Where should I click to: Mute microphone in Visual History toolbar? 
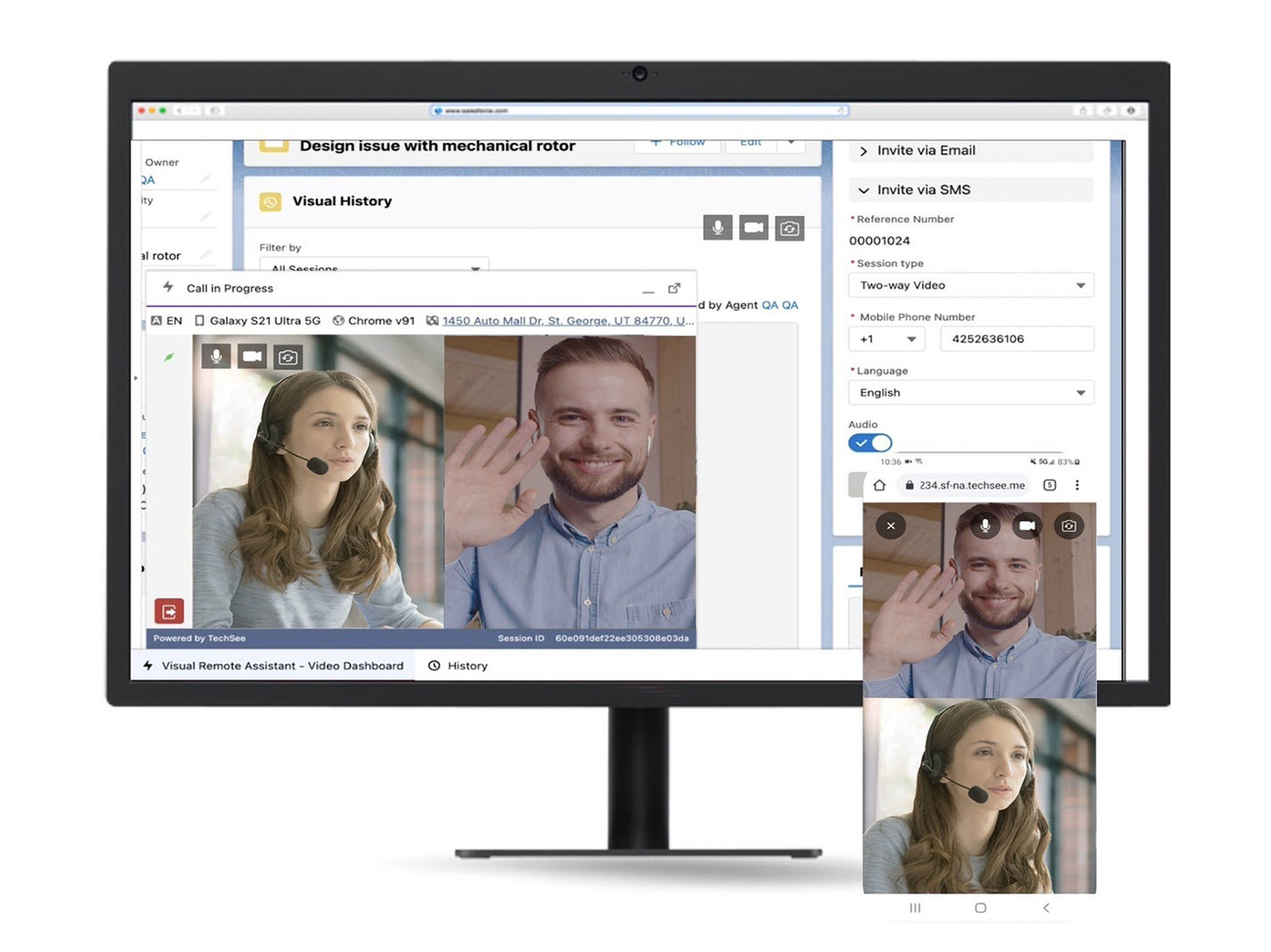coord(718,228)
